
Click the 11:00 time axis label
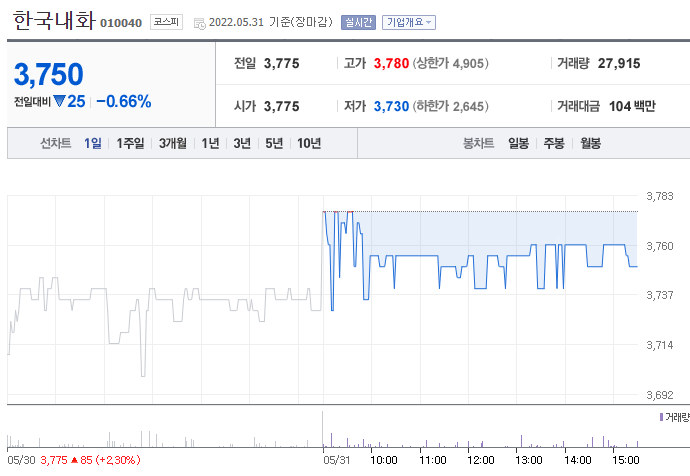[x=433, y=460]
